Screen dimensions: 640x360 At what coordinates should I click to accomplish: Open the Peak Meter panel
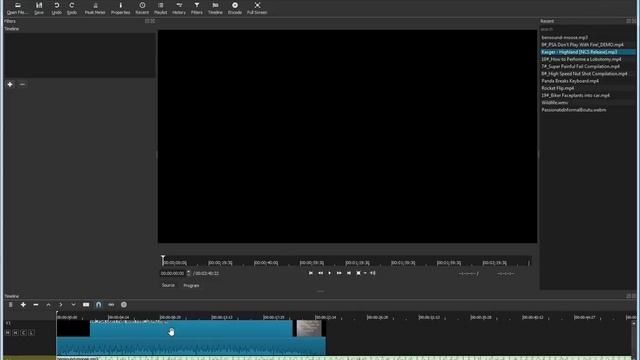pyautogui.click(x=95, y=8)
